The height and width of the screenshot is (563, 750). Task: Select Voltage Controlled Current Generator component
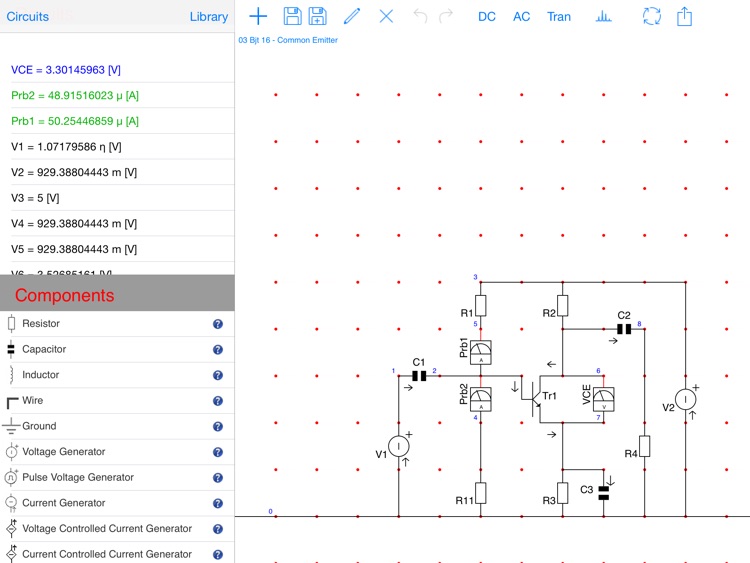(117, 529)
